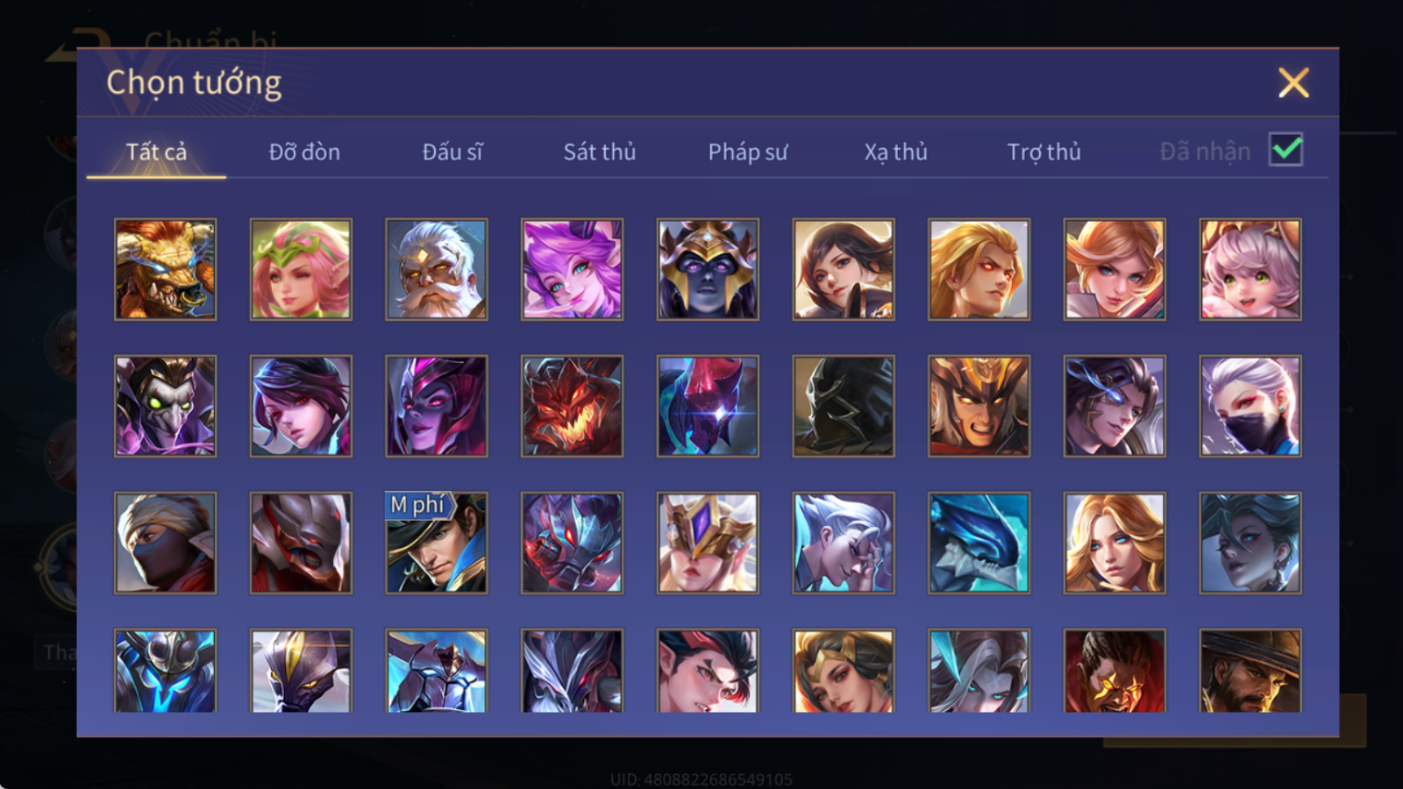The image size is (1403, 789).
Task: Show the Pháp sư heroes tab
Action: click(x=748, y=152)
